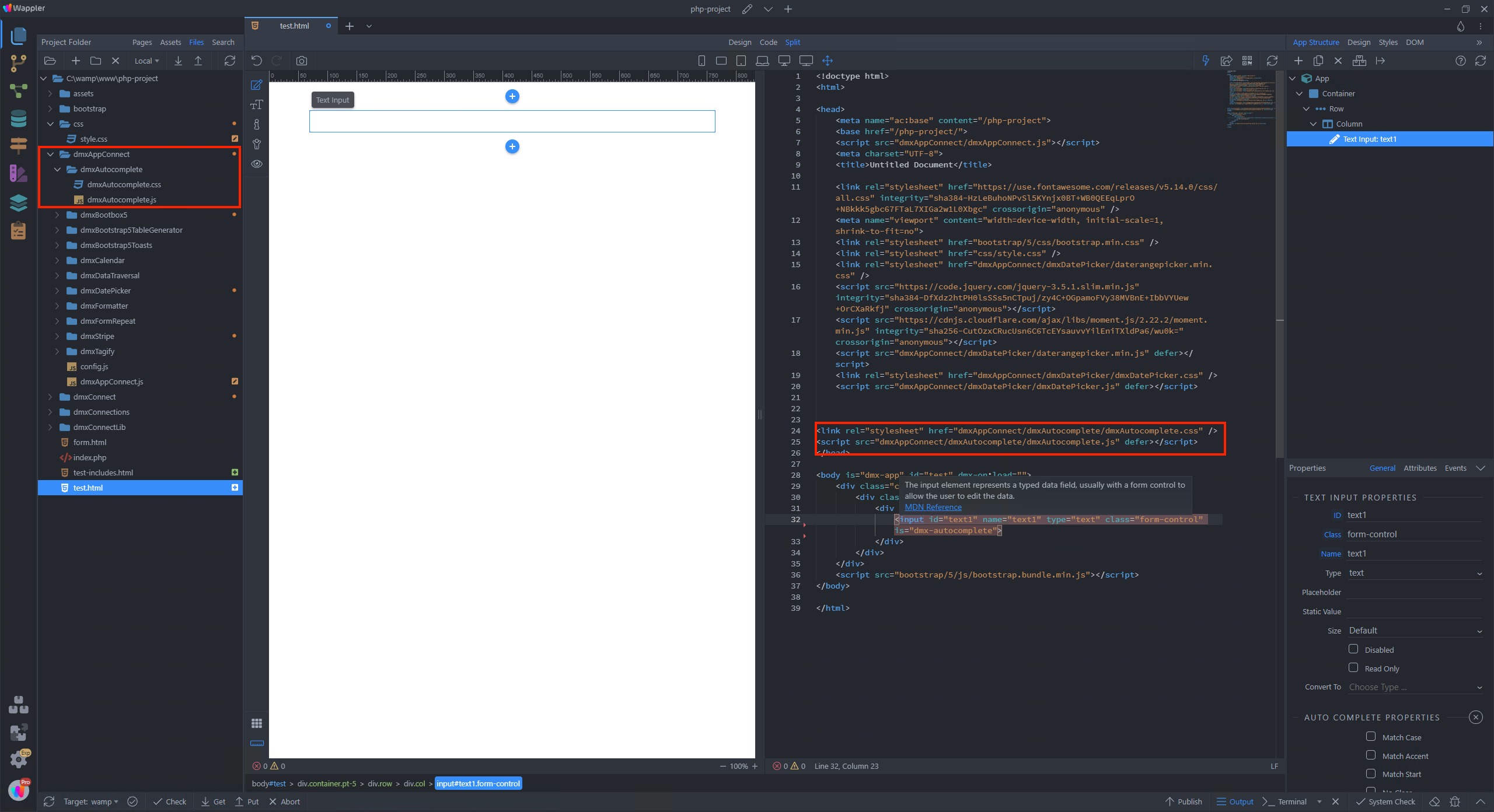Click the refresh icon in Project Folder toolbar
1494x812 pixels.
tap(230, 61)
